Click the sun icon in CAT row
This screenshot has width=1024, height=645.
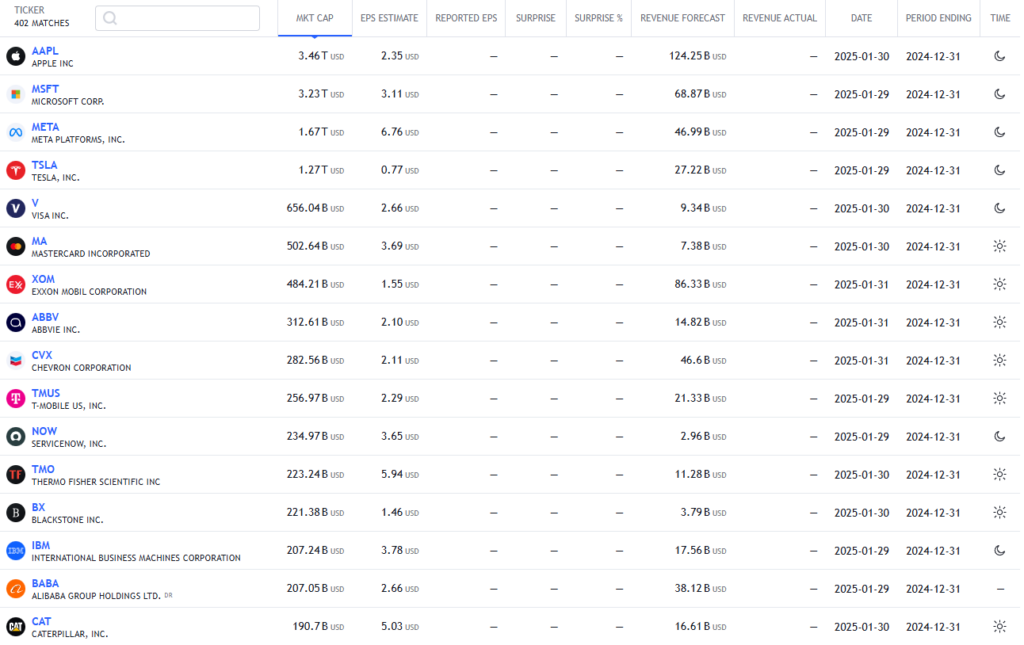(x=999, y=626)
